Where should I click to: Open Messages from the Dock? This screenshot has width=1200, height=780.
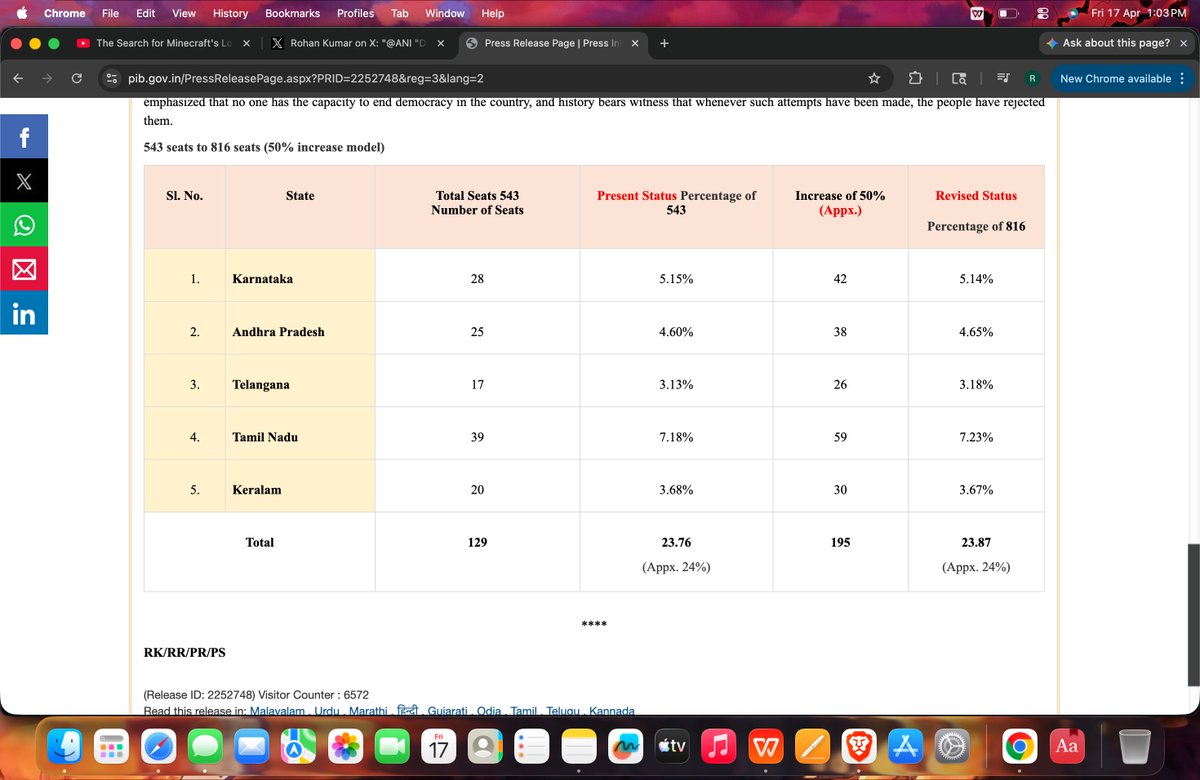(205, 746)
